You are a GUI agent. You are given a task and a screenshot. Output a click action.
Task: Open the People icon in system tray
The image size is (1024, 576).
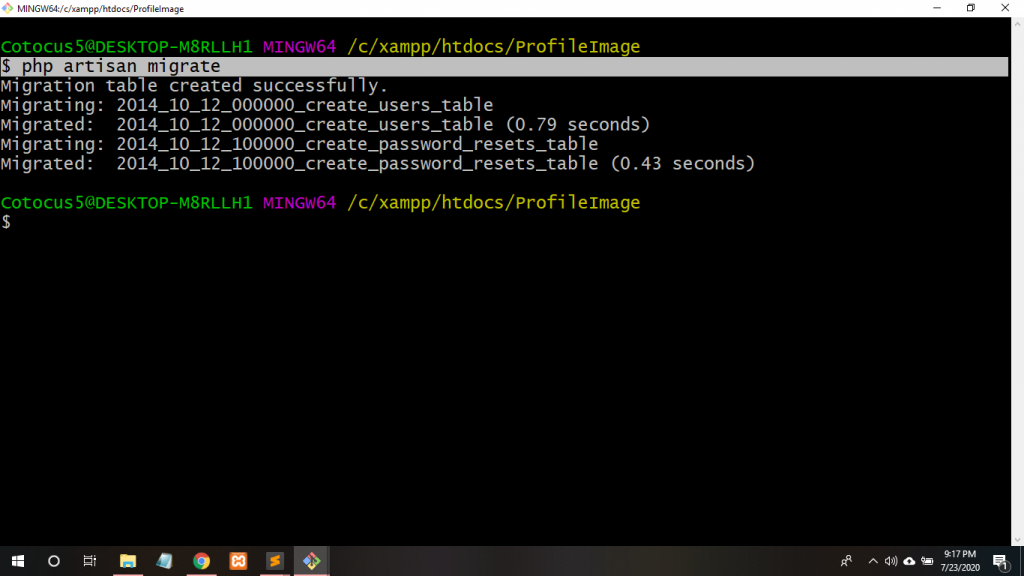(846, 561)
